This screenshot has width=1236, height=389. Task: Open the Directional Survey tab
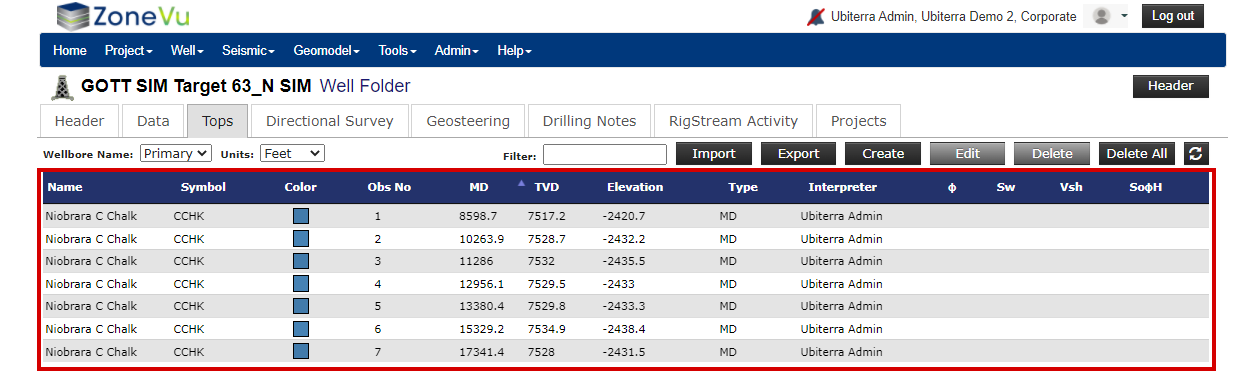330,121
